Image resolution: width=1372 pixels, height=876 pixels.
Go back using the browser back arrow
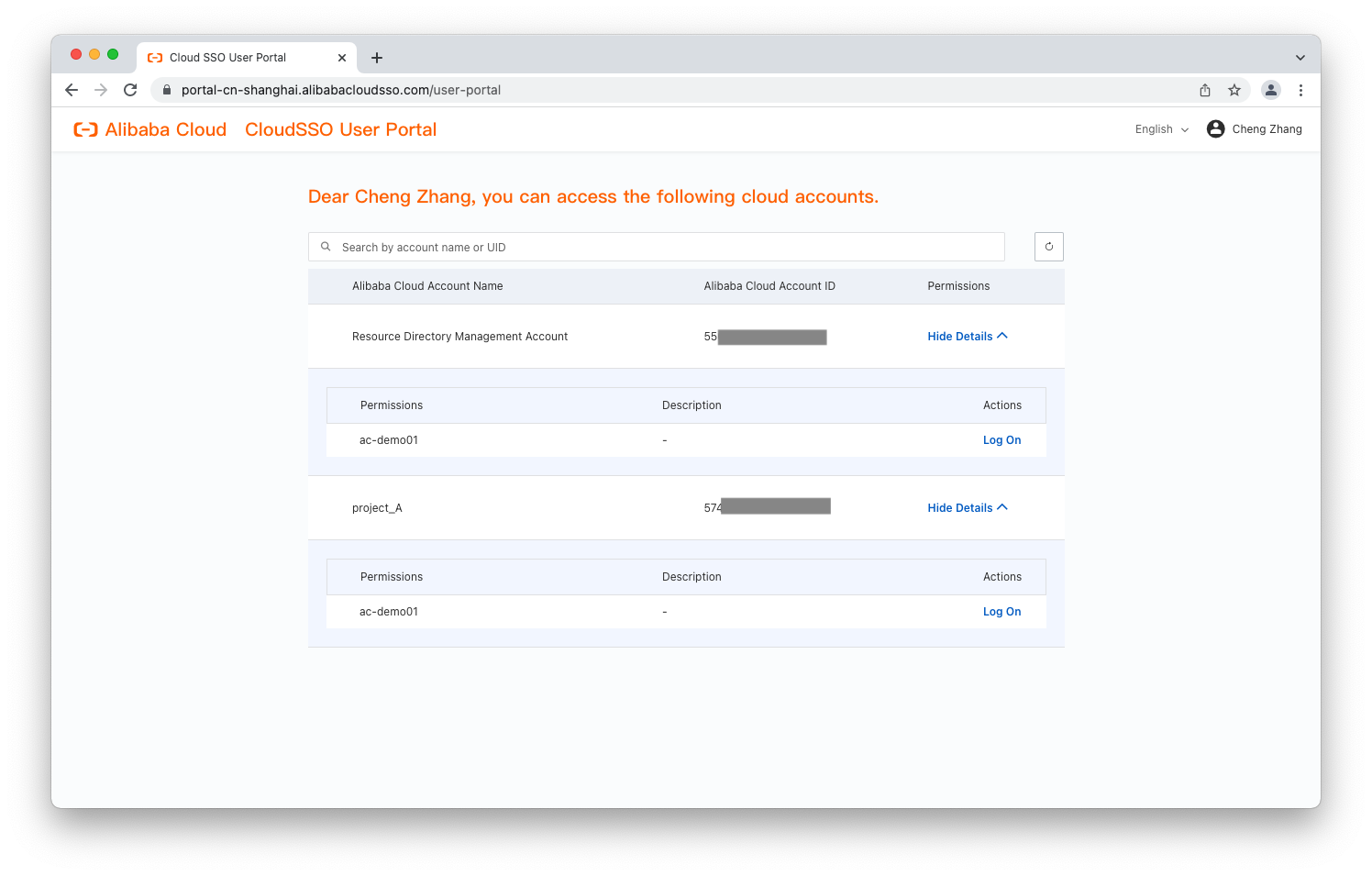point(72,90)
